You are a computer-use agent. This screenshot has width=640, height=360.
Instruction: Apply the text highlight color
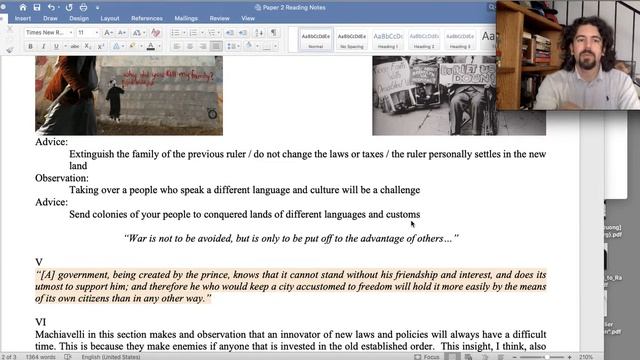[132, 47]
